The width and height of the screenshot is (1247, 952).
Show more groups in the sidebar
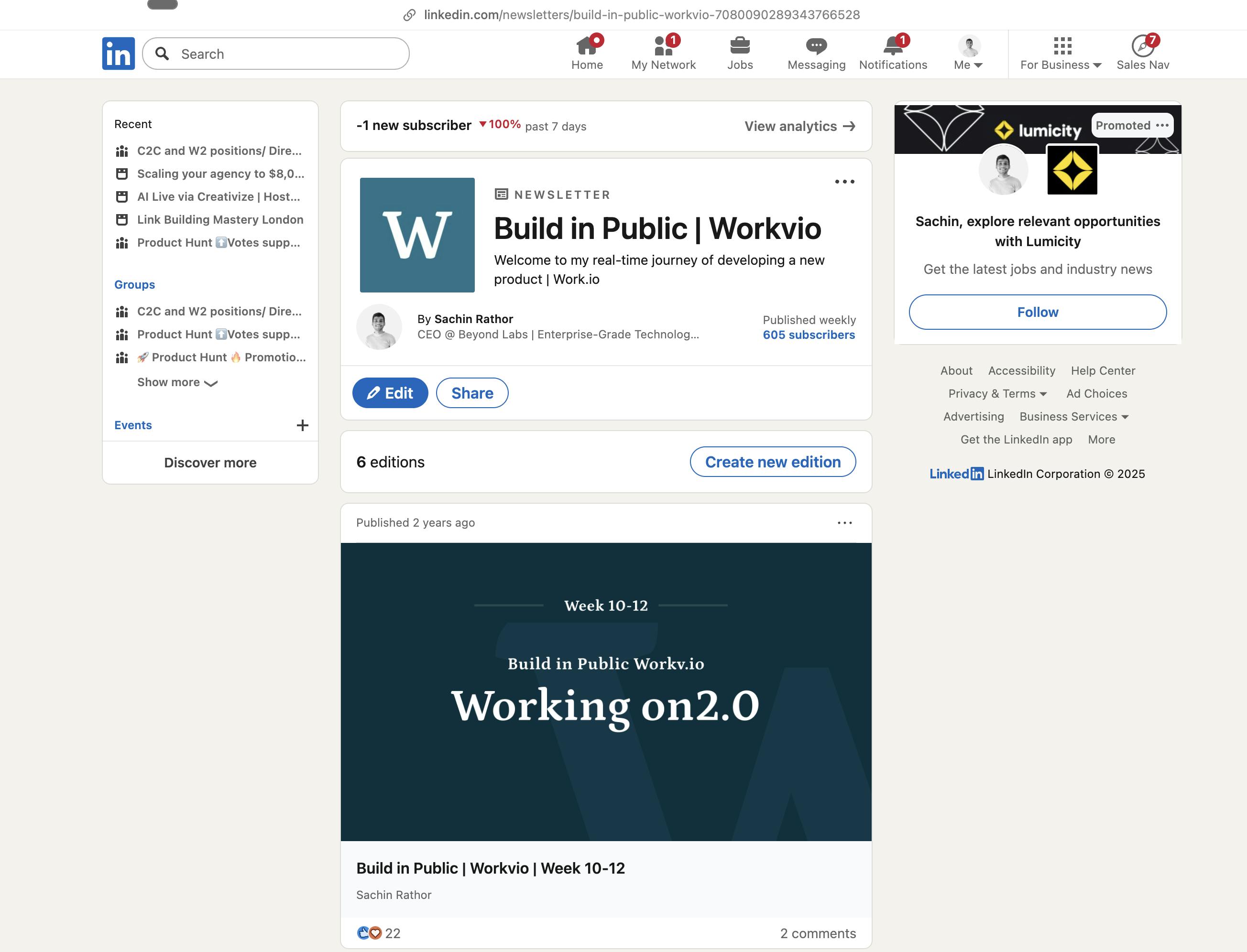coord(177,382)
